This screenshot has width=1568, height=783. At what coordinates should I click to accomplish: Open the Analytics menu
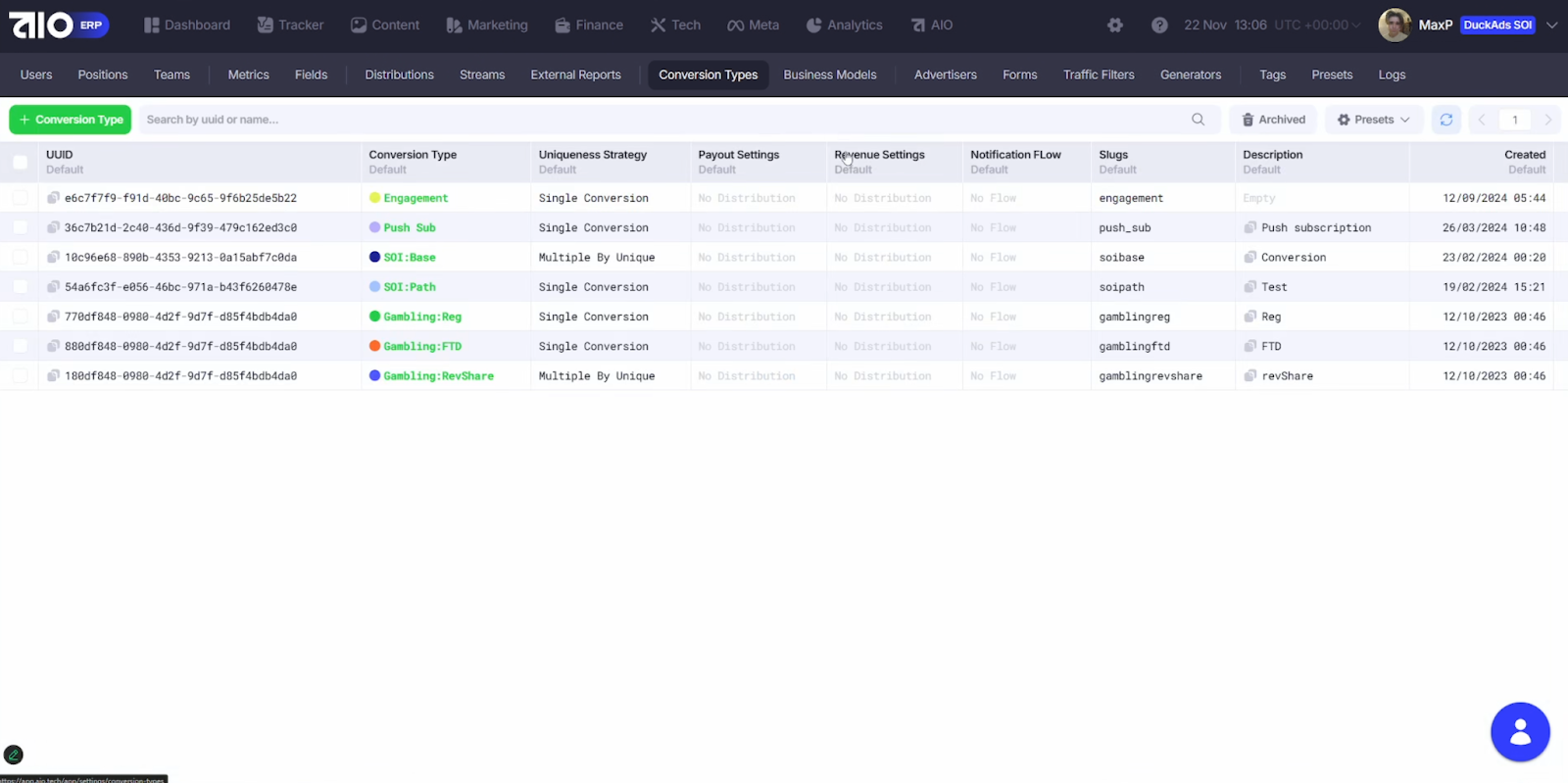(844, 25)
